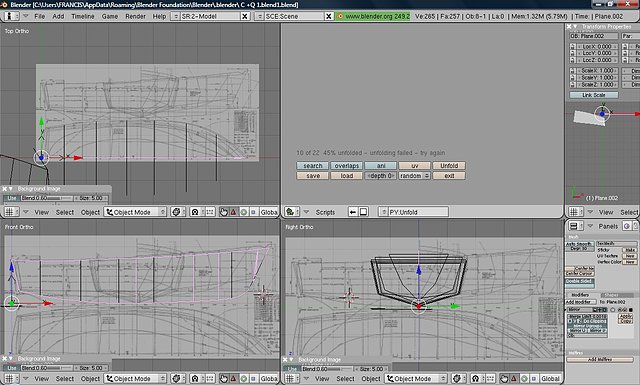Image resolution: width=640 pixels, height=385 pixels.
Task: Toggle the uv button in script panel
Action: 415,166
